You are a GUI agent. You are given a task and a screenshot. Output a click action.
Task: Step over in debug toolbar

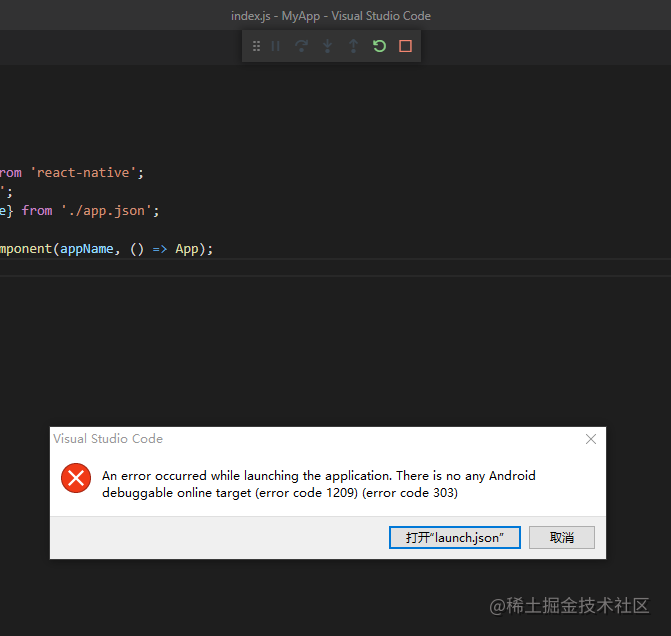click(302, 46)
